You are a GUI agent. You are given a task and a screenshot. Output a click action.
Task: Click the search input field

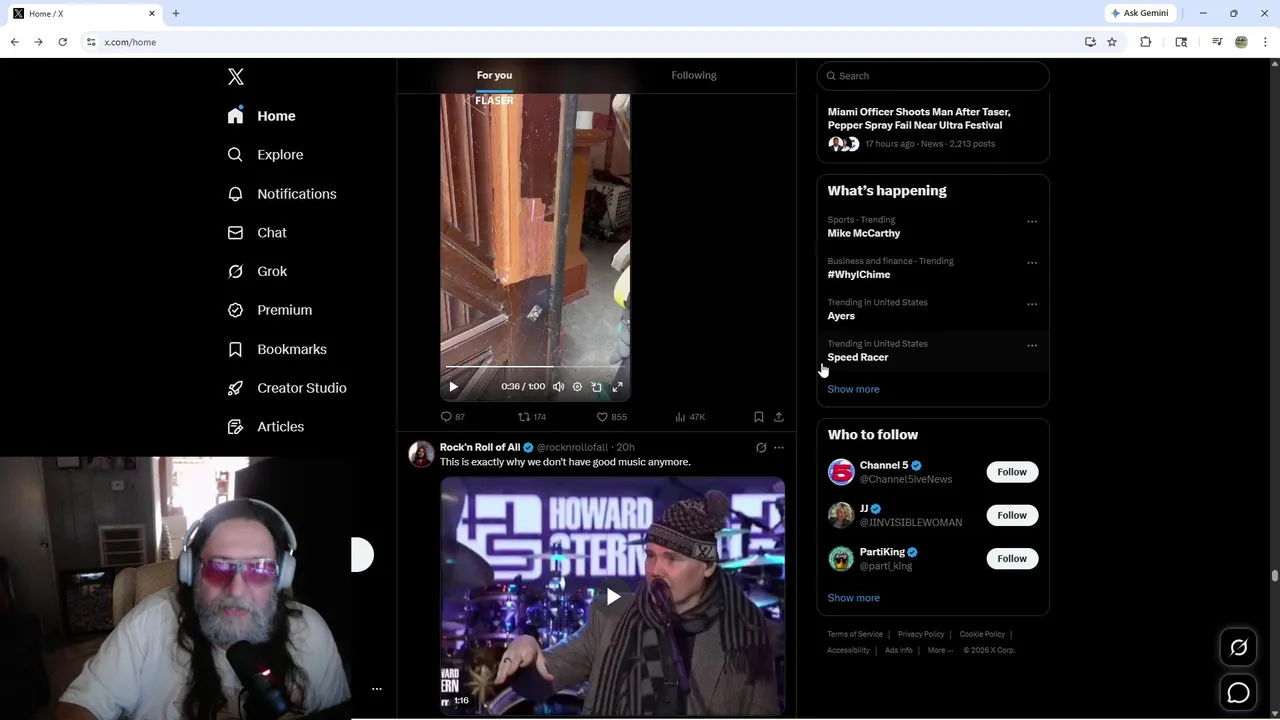(x=933, y=76)
